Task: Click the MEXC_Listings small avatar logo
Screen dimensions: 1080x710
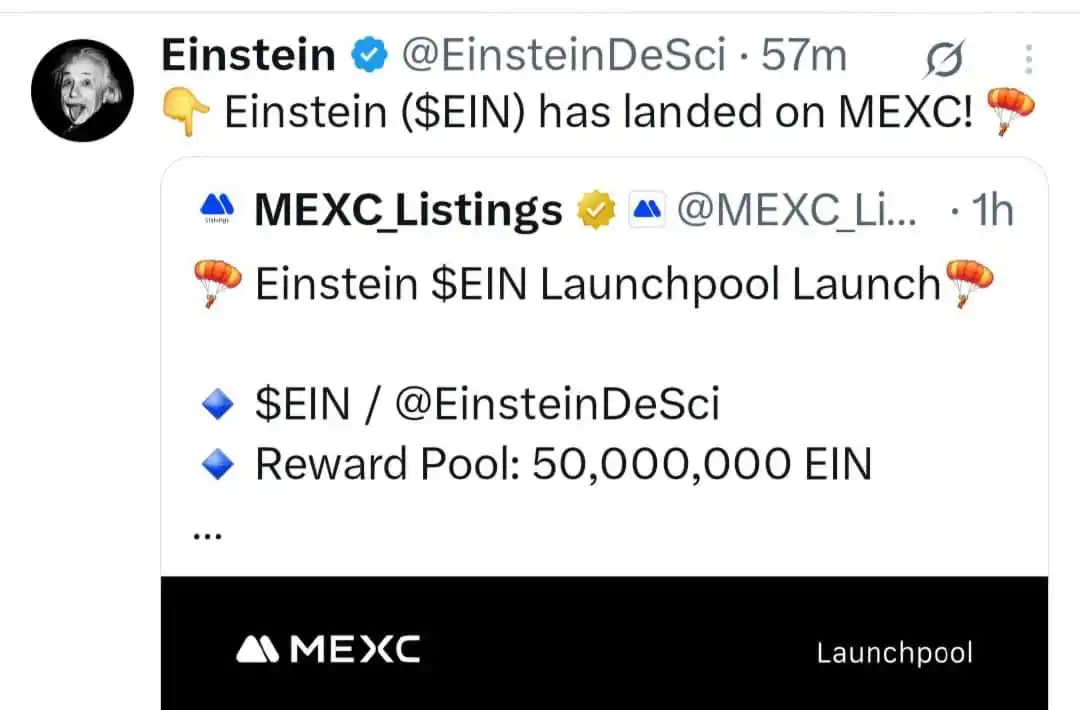Action: tap(217, 208)
